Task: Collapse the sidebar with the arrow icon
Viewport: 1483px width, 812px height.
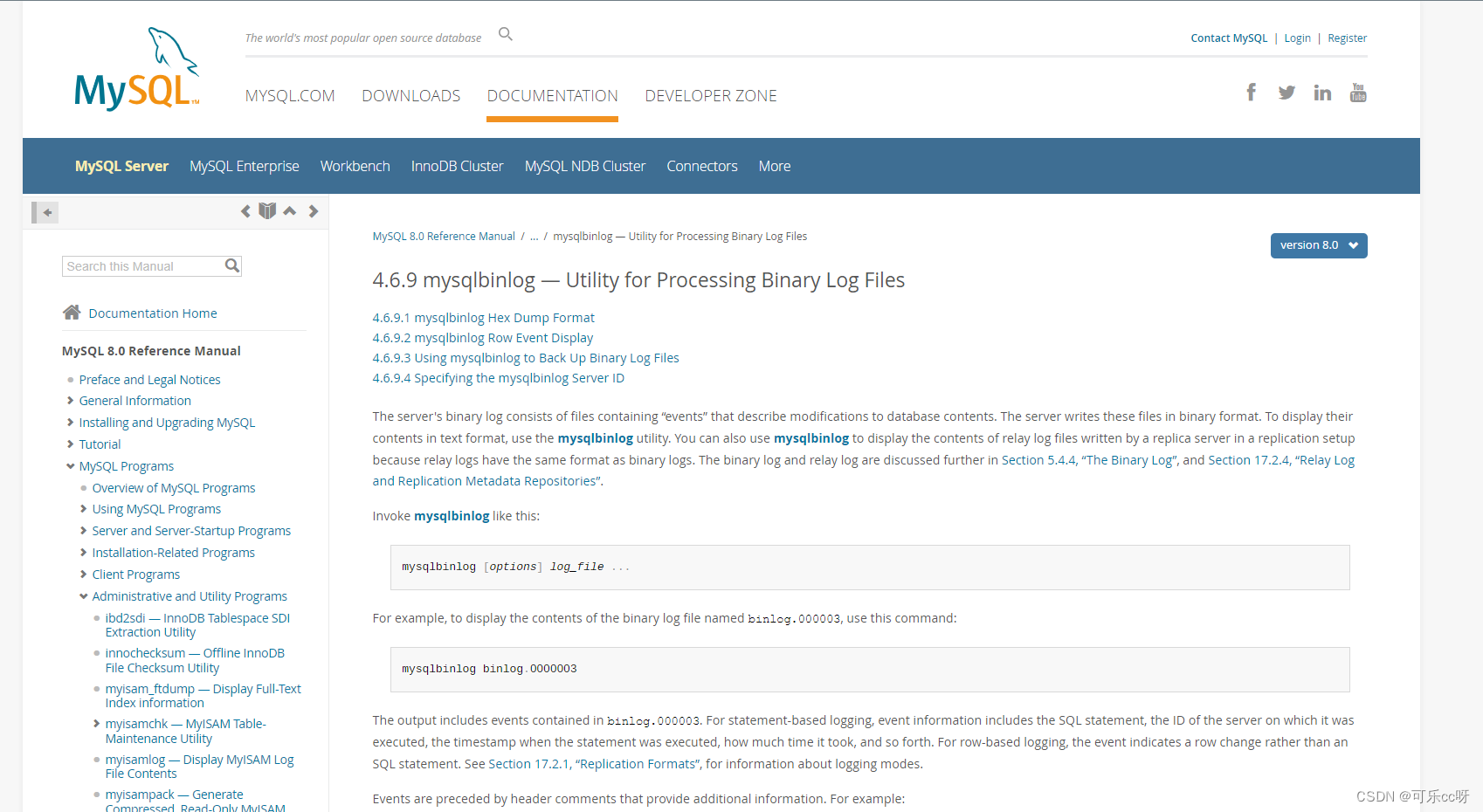Action: click(x=45, y=212)
